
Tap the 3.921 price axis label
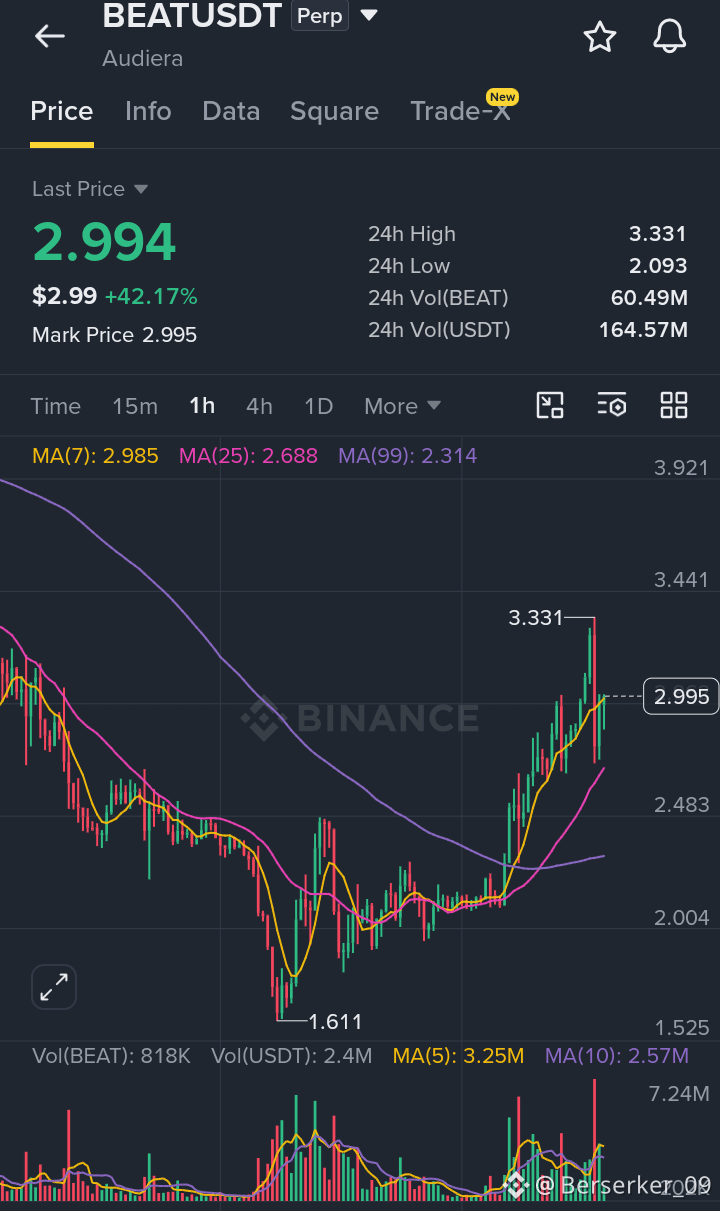tap(681, 467)
